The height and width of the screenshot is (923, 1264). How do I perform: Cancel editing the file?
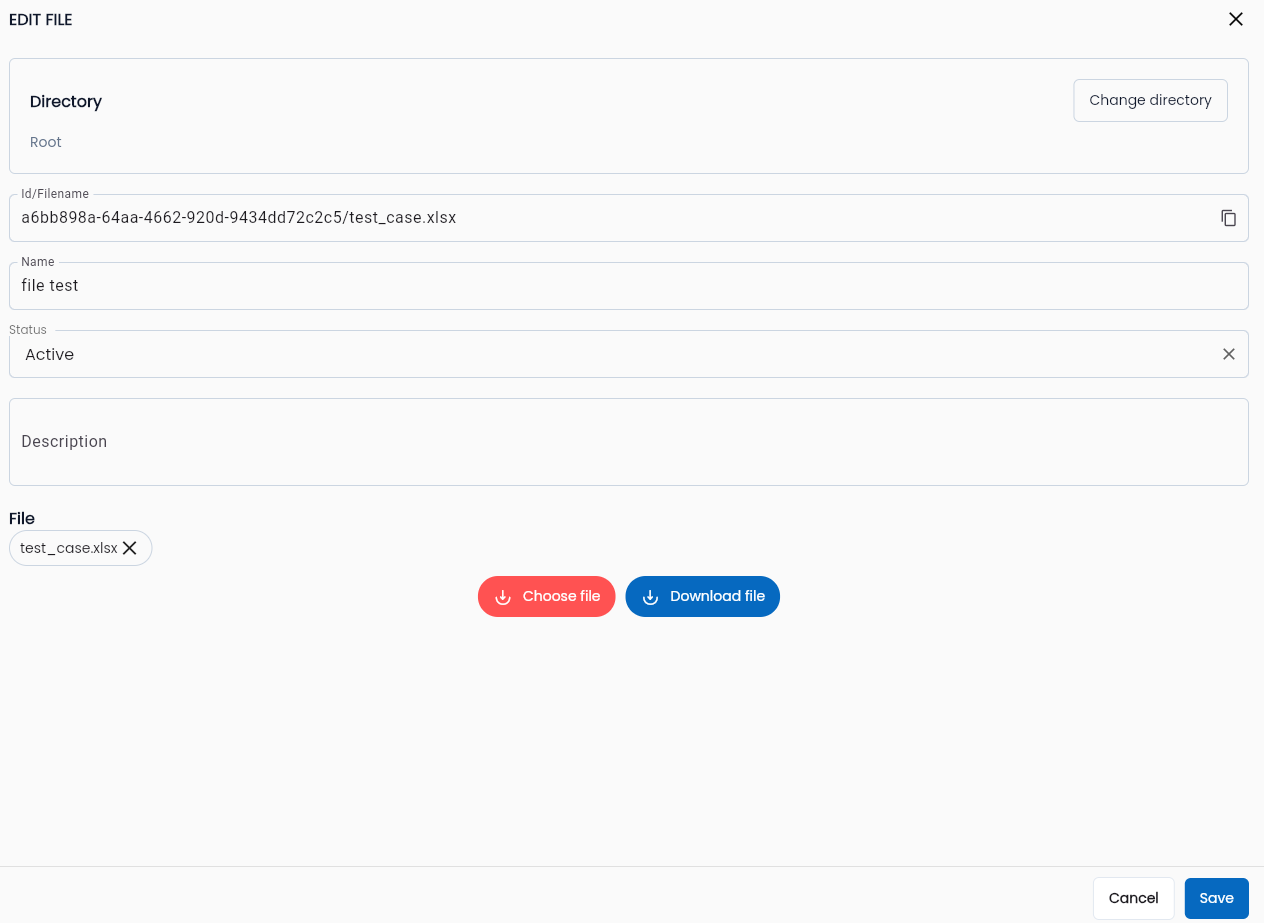1133,898
